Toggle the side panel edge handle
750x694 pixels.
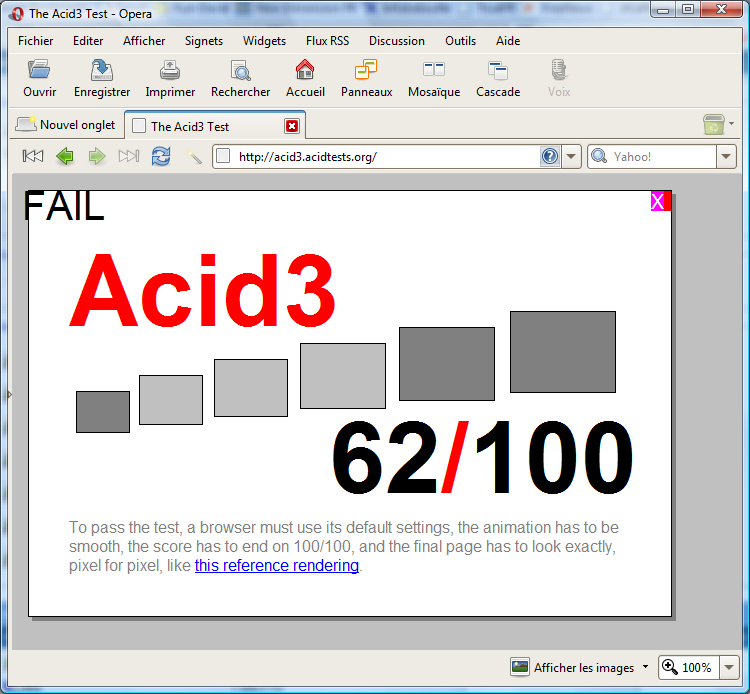9,395
